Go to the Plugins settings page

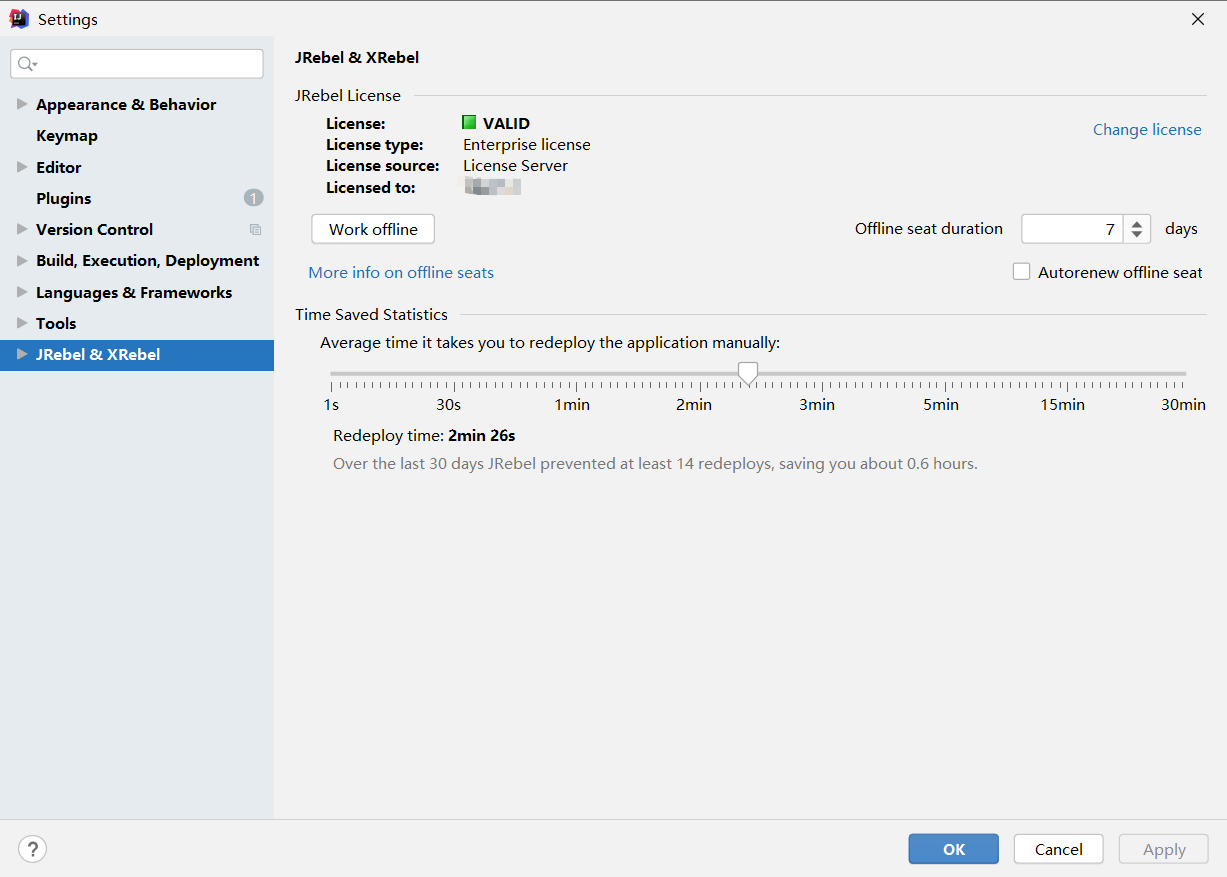pos(64,198)
